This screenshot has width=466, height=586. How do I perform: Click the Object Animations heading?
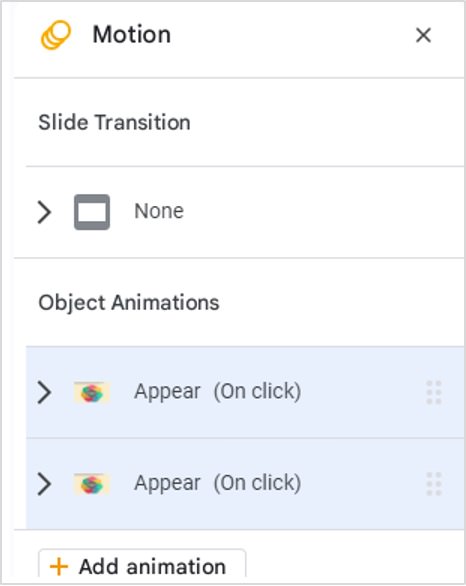click(x=129, y=302)
